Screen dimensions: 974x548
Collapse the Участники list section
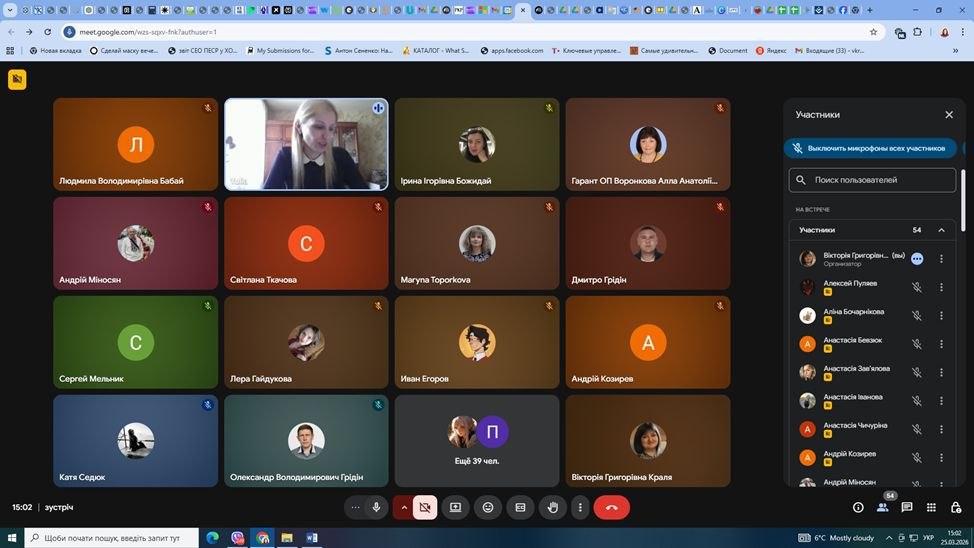(x=941, y=230)
